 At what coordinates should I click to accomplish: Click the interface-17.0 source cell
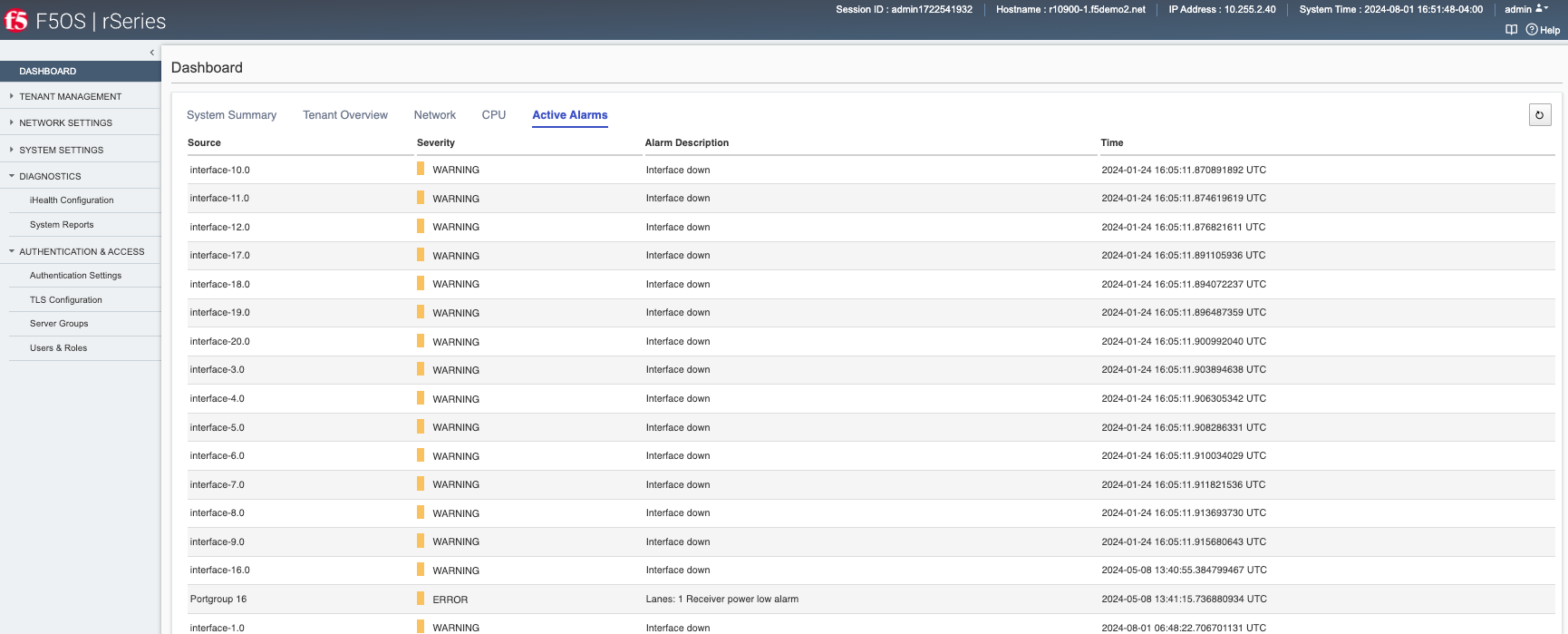(x=220, y=255)
